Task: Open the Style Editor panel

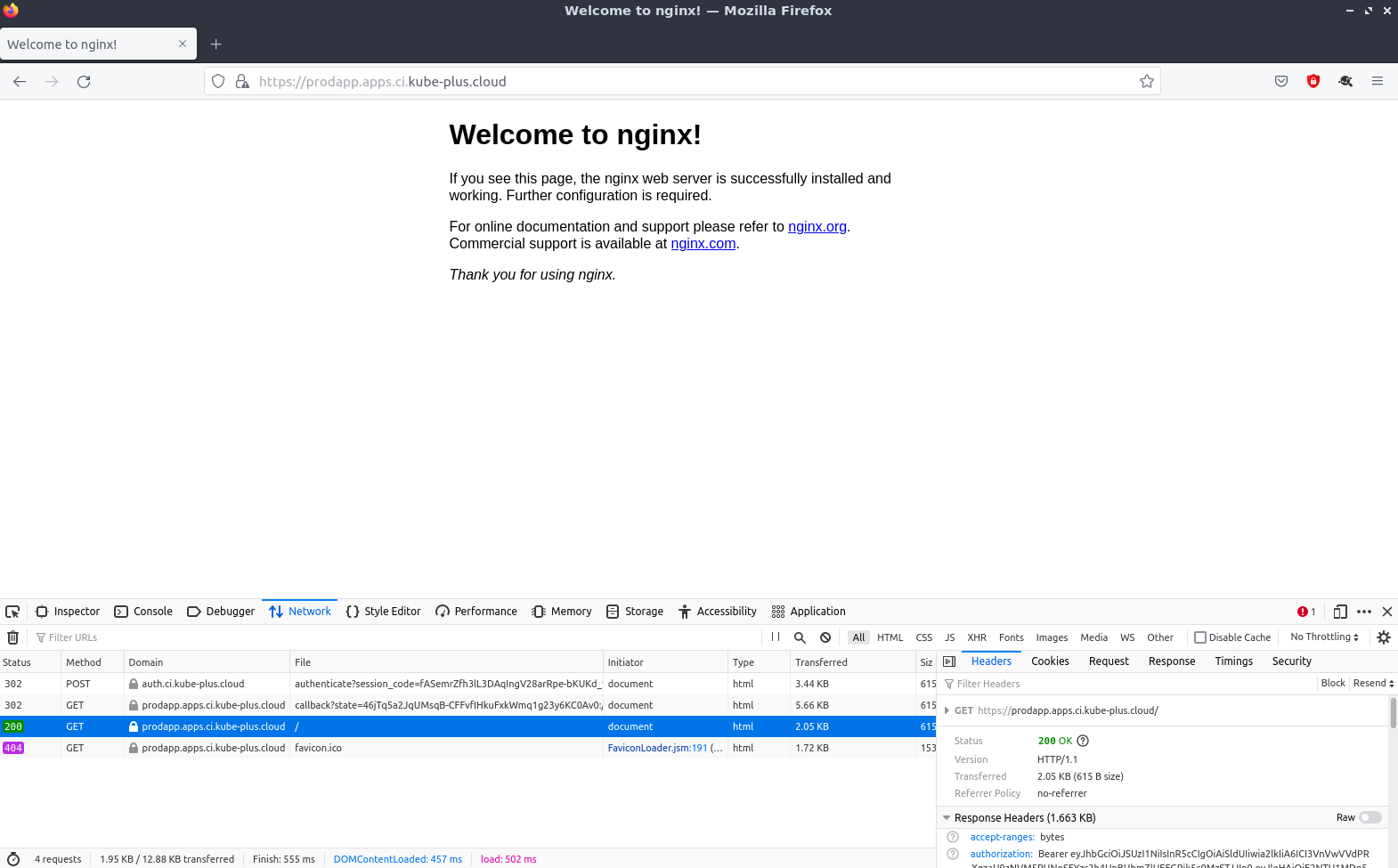Action: pyautogui.click(x=383, y=612)
